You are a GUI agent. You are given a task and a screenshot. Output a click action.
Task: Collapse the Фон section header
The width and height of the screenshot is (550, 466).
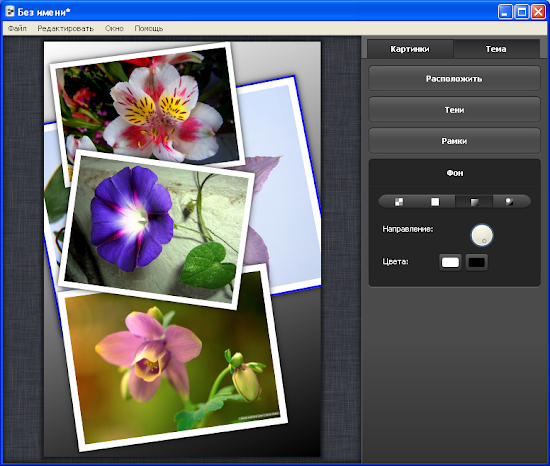454,173
